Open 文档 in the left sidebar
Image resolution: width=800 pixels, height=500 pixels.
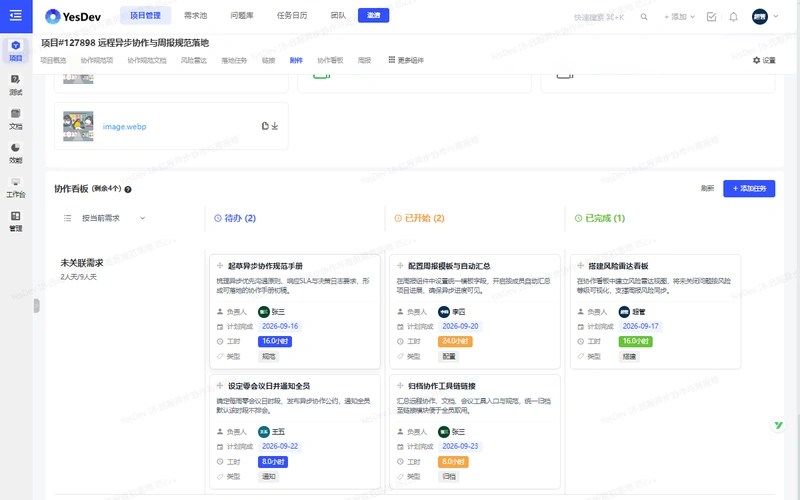pyautogui.click(x=16, y=119)
